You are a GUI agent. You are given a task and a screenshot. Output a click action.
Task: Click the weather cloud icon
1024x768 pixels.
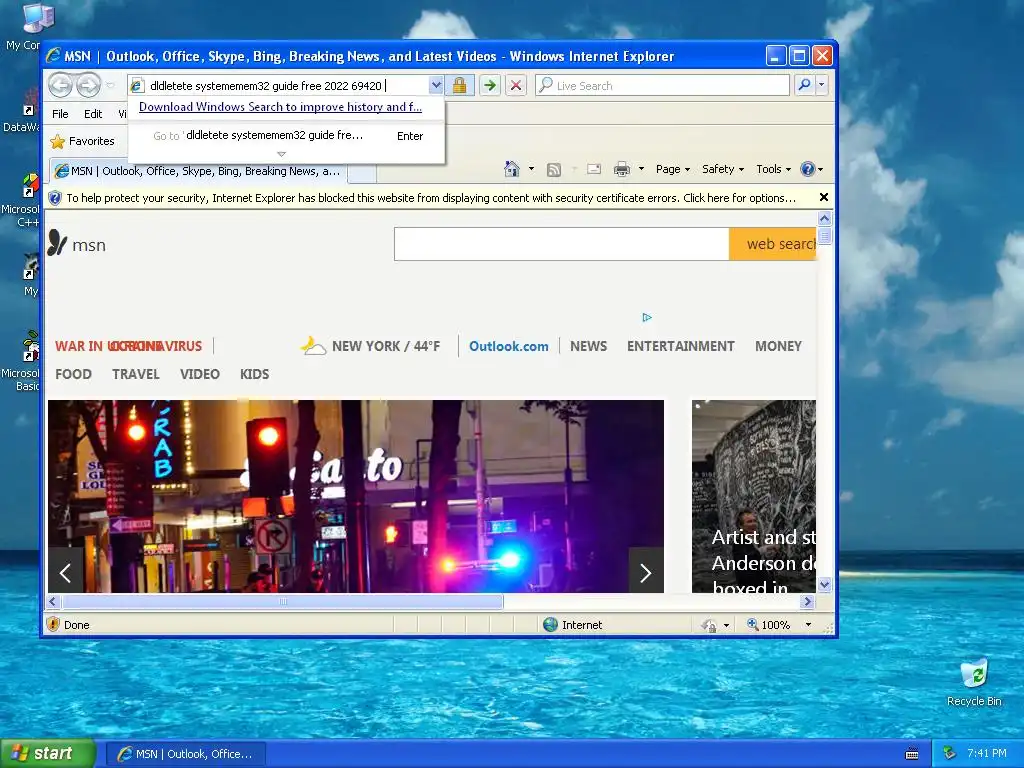[x=313, y=345]
